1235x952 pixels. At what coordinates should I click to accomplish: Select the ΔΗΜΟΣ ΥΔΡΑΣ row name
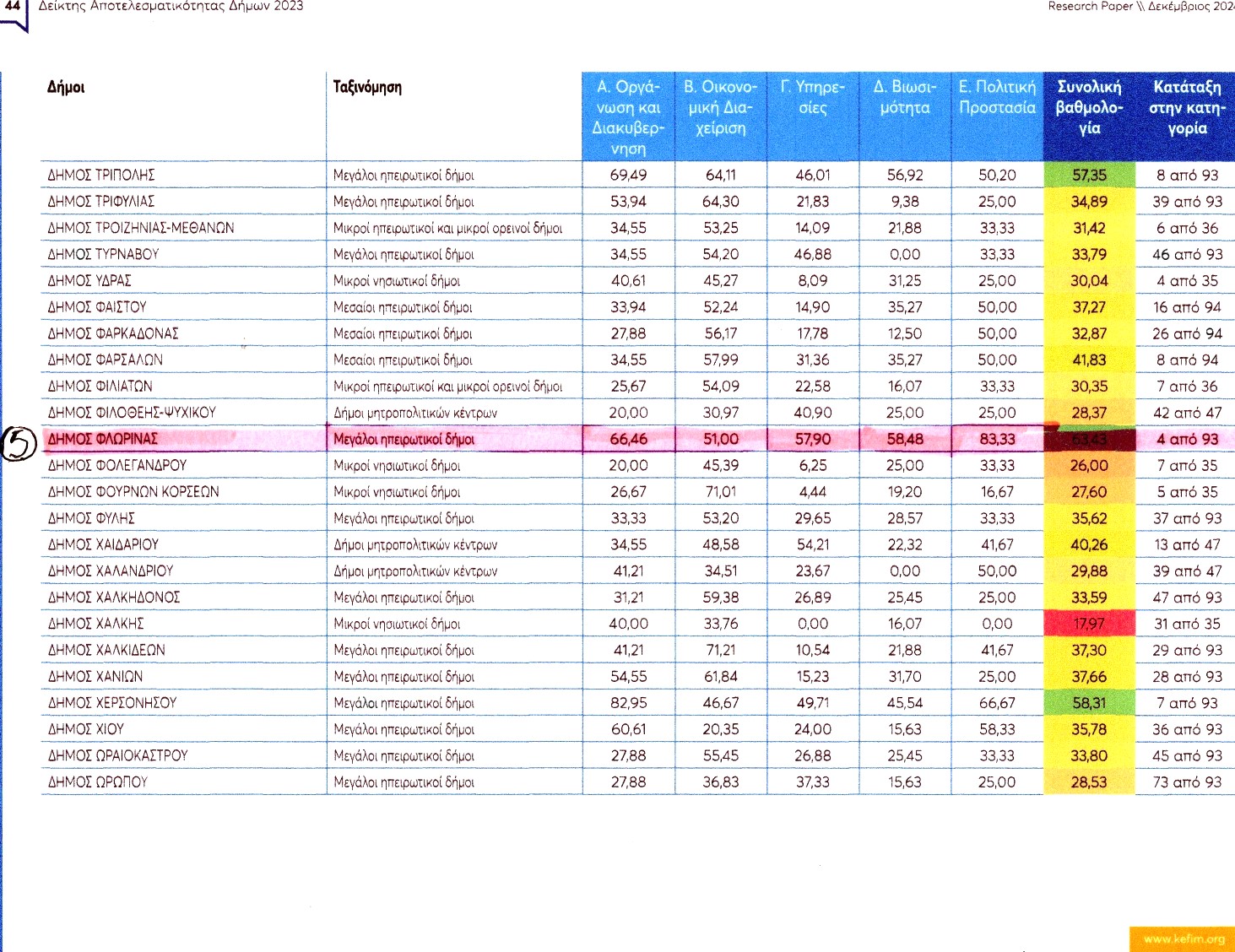89,281
